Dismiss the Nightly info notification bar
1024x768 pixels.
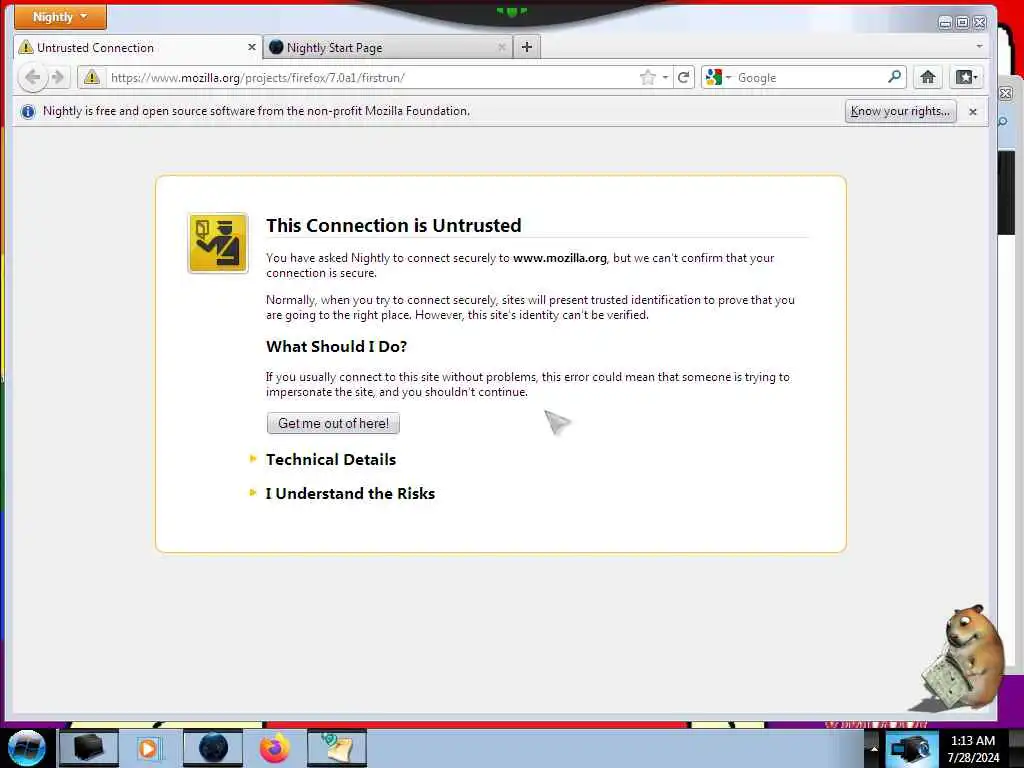(x=972, y=112)
